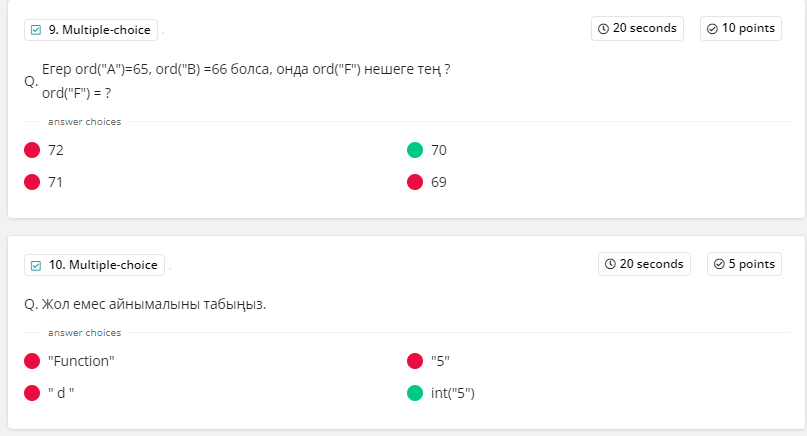
Task: Open the 10 points setting badge
Action: click(741, 28)
